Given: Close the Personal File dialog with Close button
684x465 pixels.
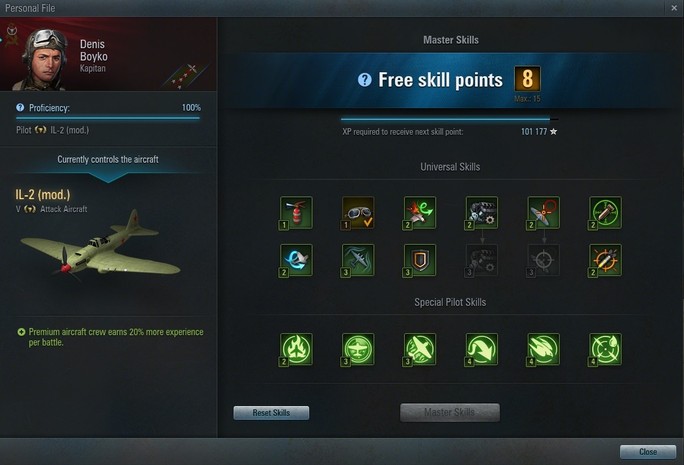Looking at the screenshot, I should point(648,452).
